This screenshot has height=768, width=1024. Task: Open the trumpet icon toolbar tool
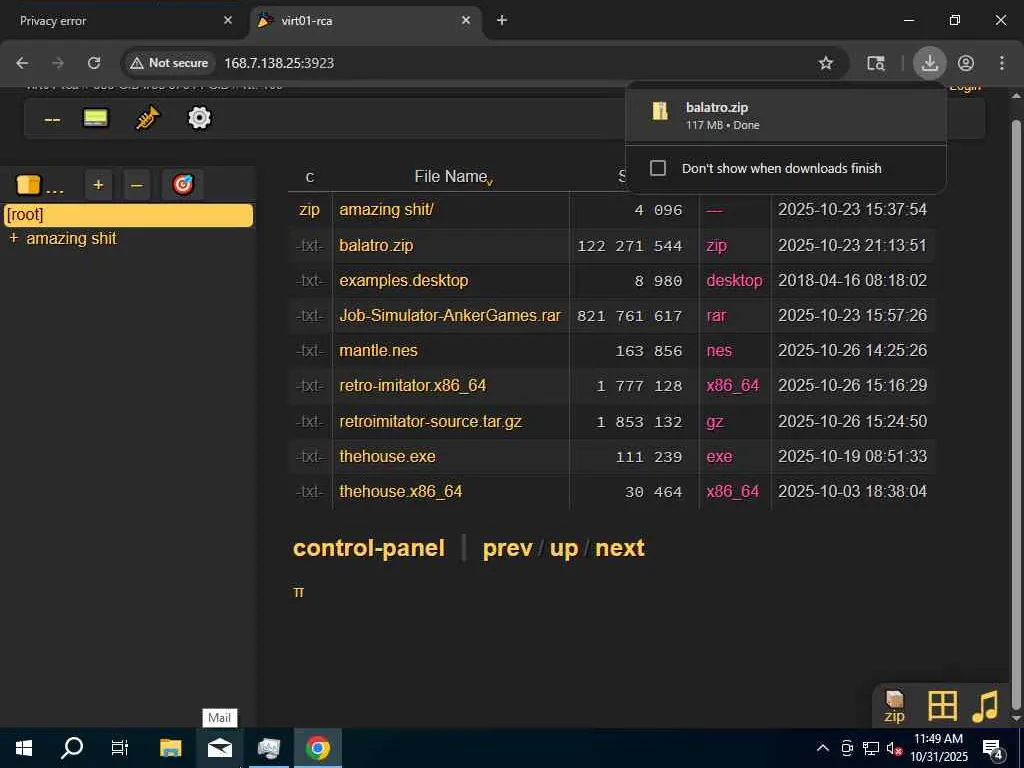tap(148, 118)
